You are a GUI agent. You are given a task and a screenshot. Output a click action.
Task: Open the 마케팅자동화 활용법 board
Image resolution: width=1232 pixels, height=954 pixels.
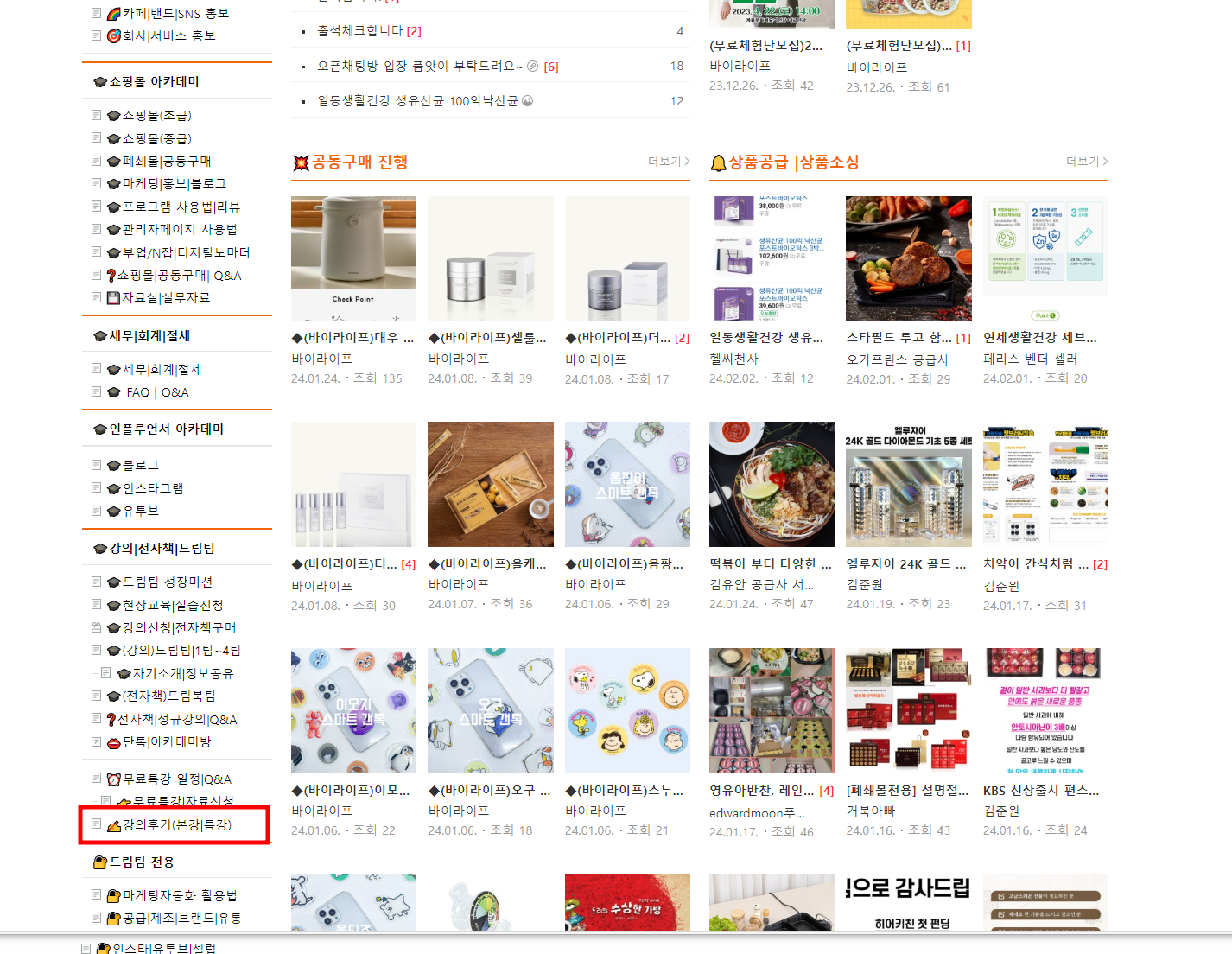179,896
